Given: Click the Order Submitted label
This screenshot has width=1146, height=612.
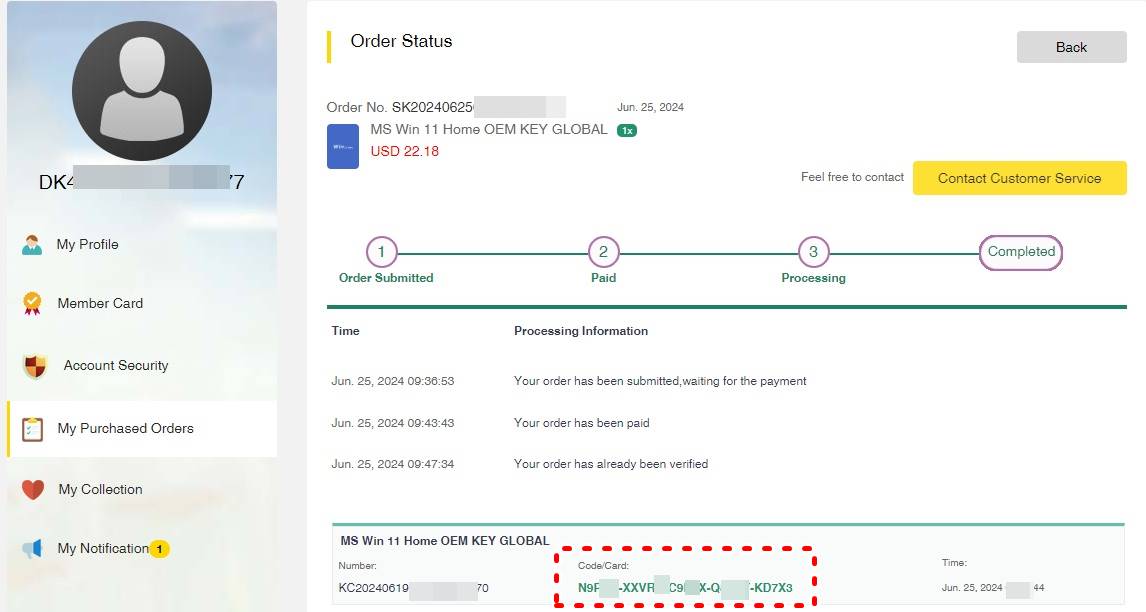Looking at the screenshot, I should click(386, 278).
